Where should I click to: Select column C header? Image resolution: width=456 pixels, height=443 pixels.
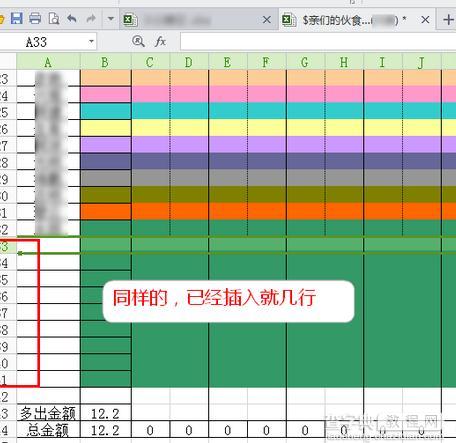pyautogui.click(x=150, y=62)
